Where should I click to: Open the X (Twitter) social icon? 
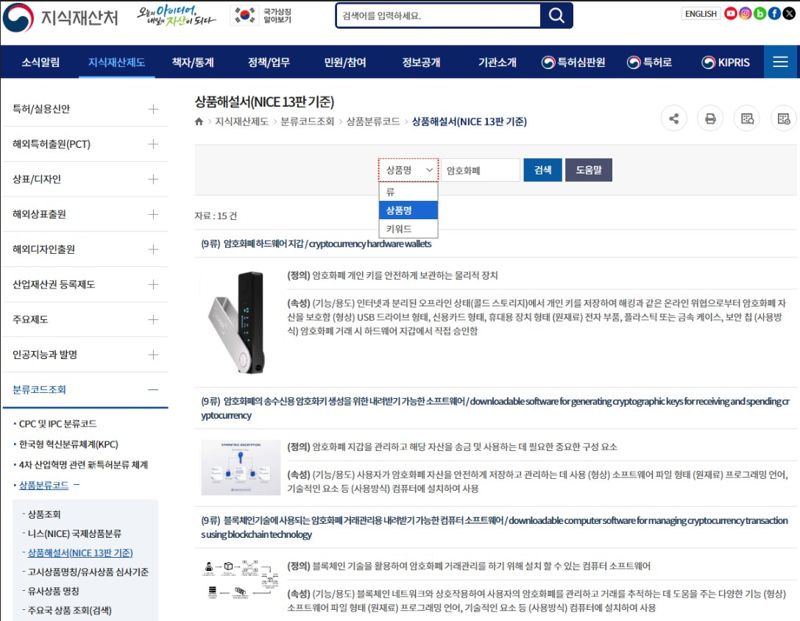pos(788,13)
